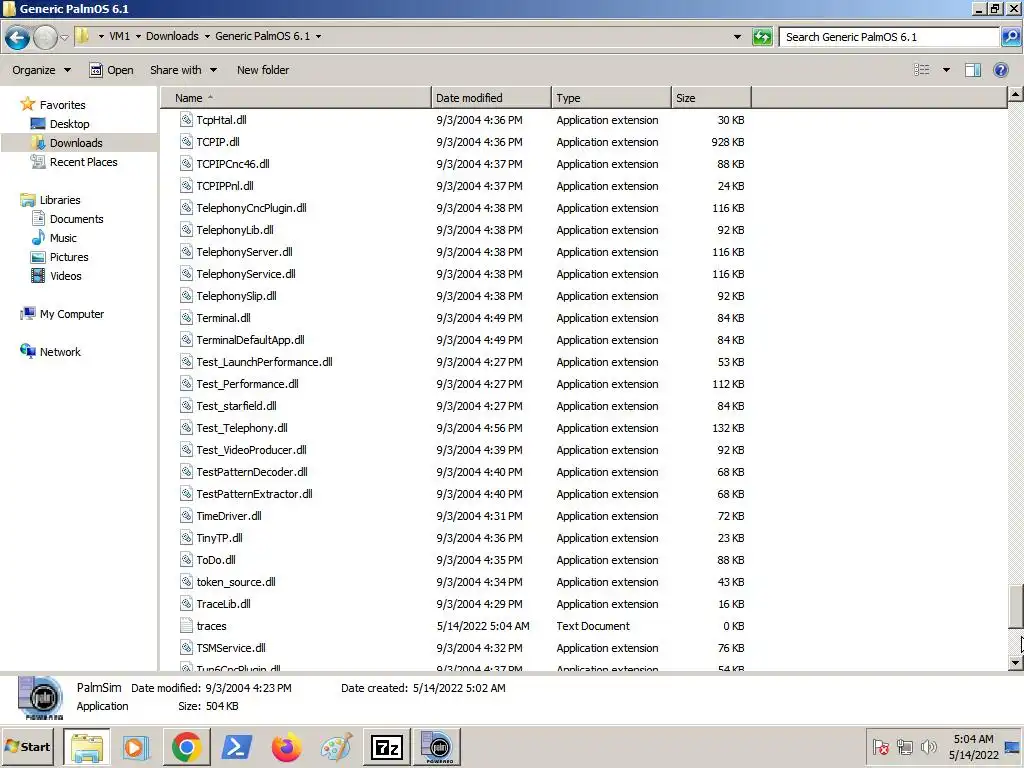Open recent pages dropdown beside Forward button
1024x768 pixels.
(x=64, y=37)
